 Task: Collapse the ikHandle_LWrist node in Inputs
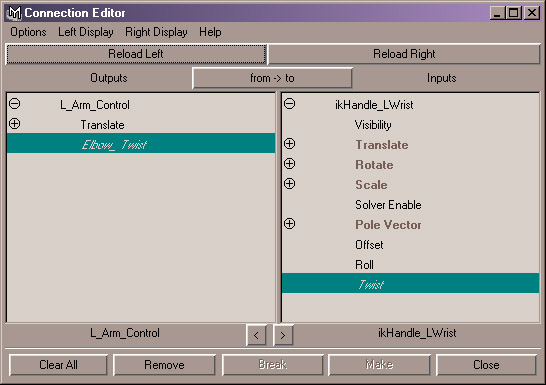[x=289, y=104]
